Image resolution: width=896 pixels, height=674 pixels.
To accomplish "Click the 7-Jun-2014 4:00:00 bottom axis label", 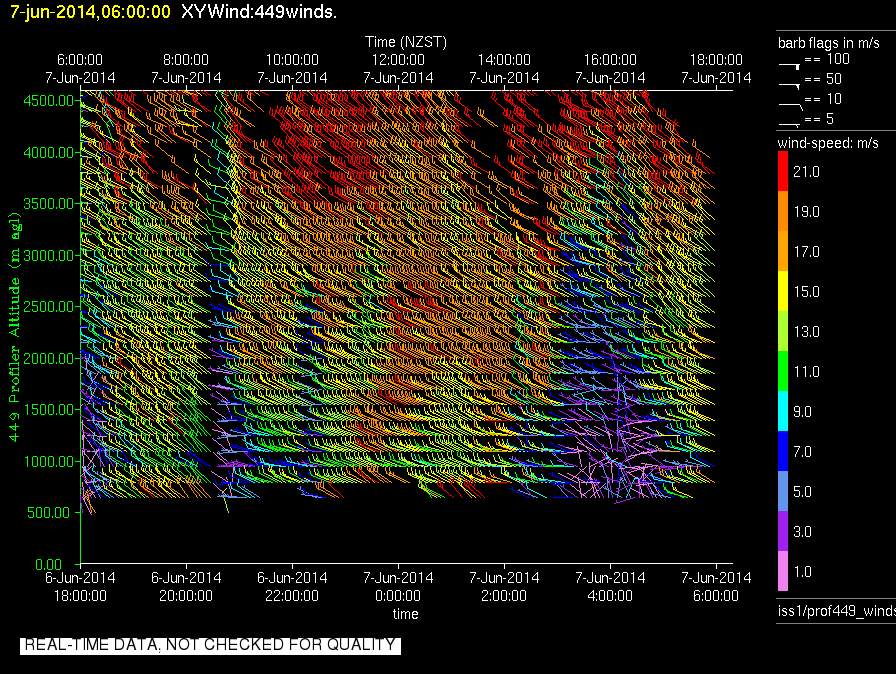I will [x=610, y=587].
